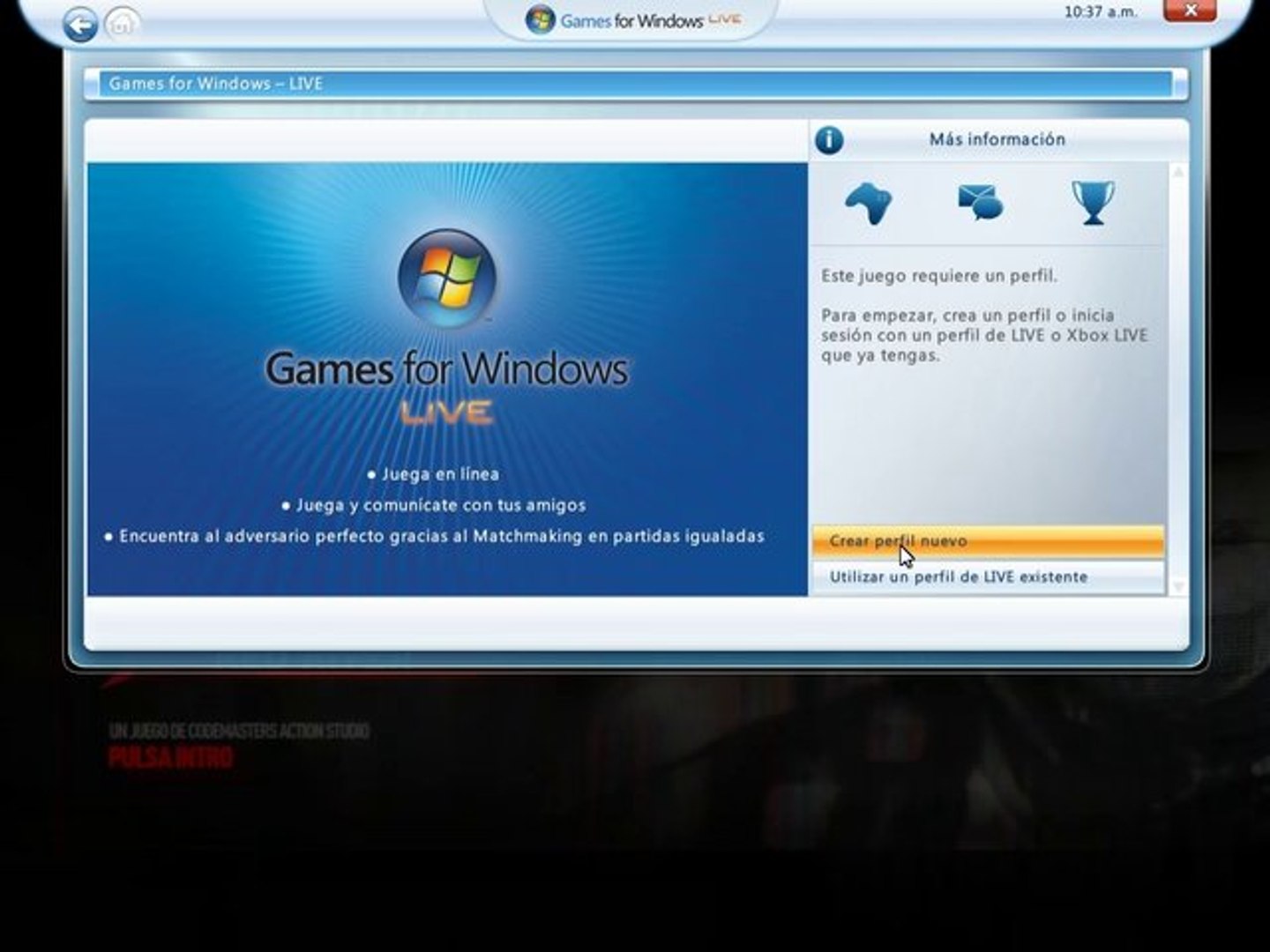Viewport: 1270px width, 952px height.
Task: Click the info icon beside Más información
Action: click(829, 139)
